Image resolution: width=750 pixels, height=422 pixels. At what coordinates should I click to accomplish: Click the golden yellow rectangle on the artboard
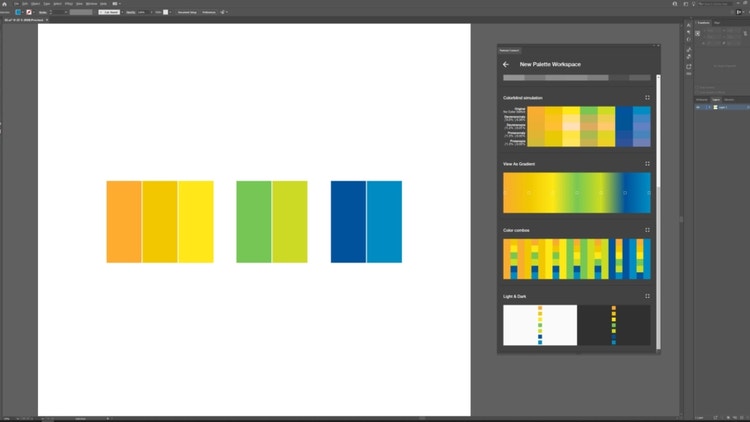pos(160,222)
